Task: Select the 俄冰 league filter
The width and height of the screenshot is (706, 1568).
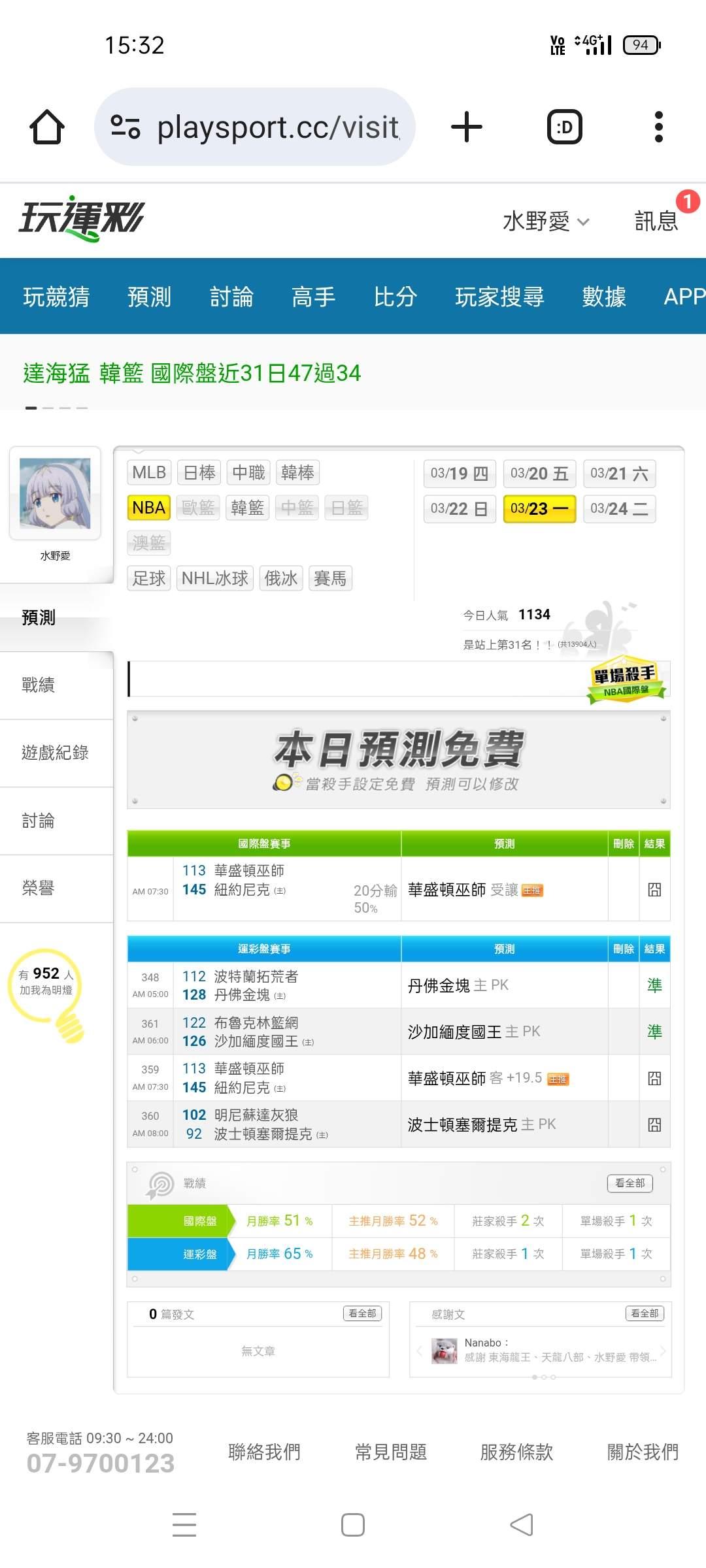Action: 281,578
